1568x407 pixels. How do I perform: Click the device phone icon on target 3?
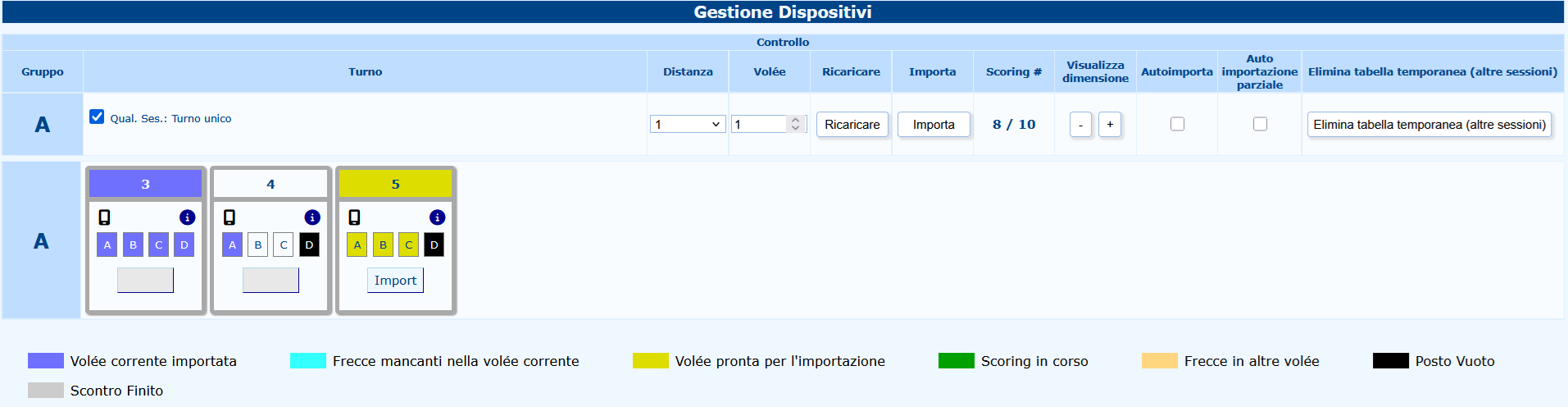point(104,217)
